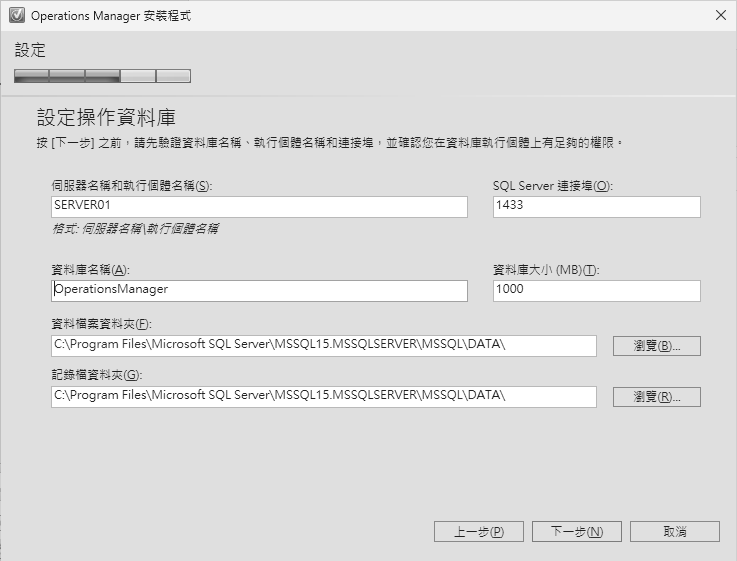Viewport: 737px width, 561px height.
Task: Click the 伺服器名稱和執行個體名稱(S) label
Action: coord(132,186)
